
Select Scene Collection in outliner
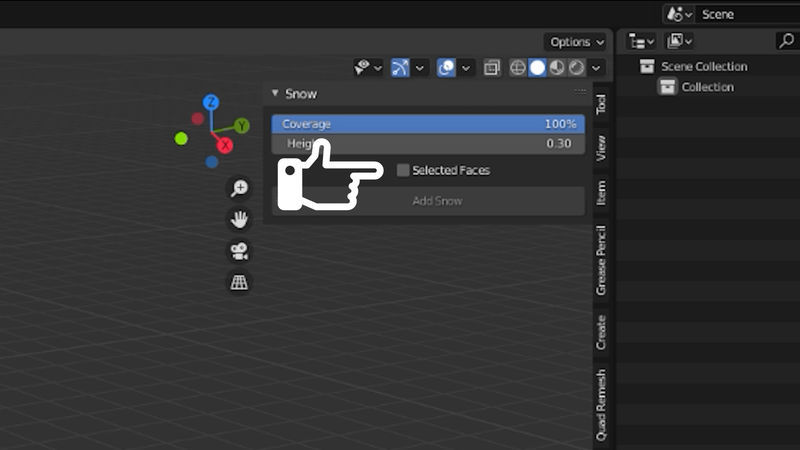pyautogui.click(x=704, y=67)
